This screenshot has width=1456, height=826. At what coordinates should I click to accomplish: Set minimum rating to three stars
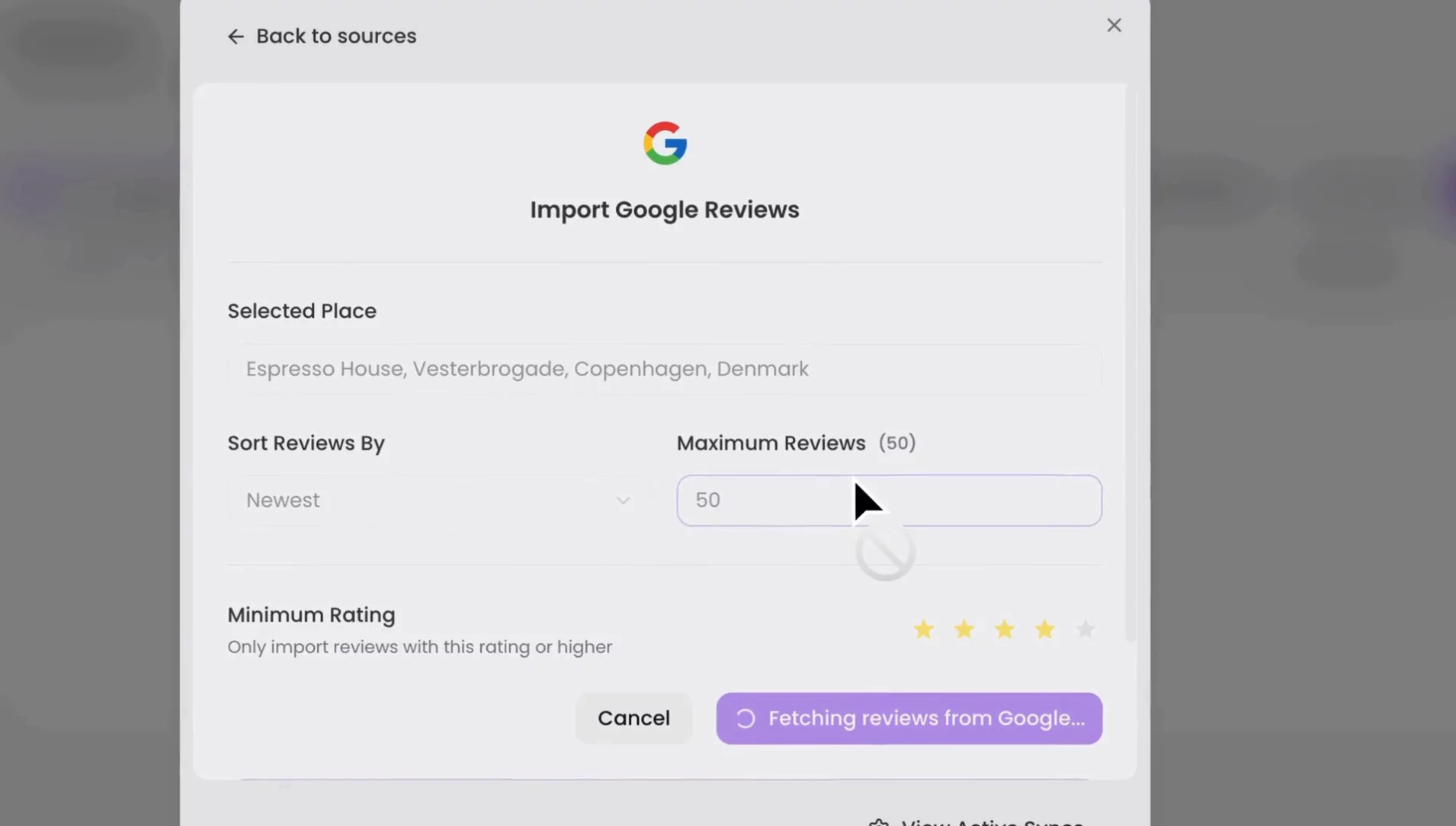pos(1004,629)
